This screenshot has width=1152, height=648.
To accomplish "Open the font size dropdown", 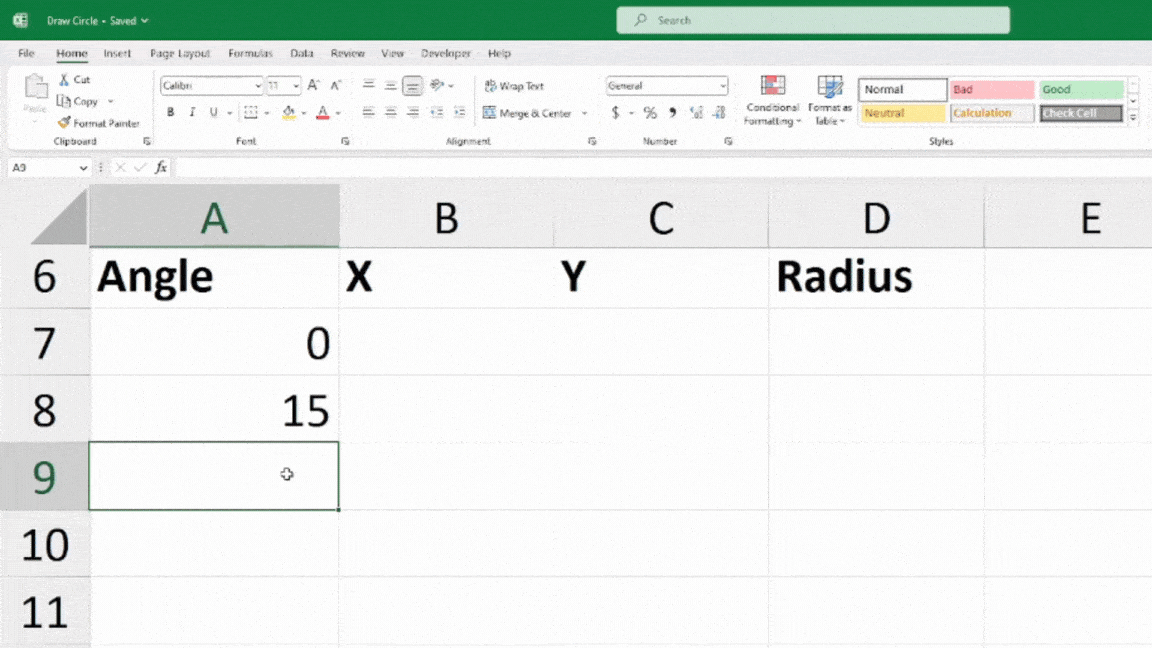I will 294,86.
